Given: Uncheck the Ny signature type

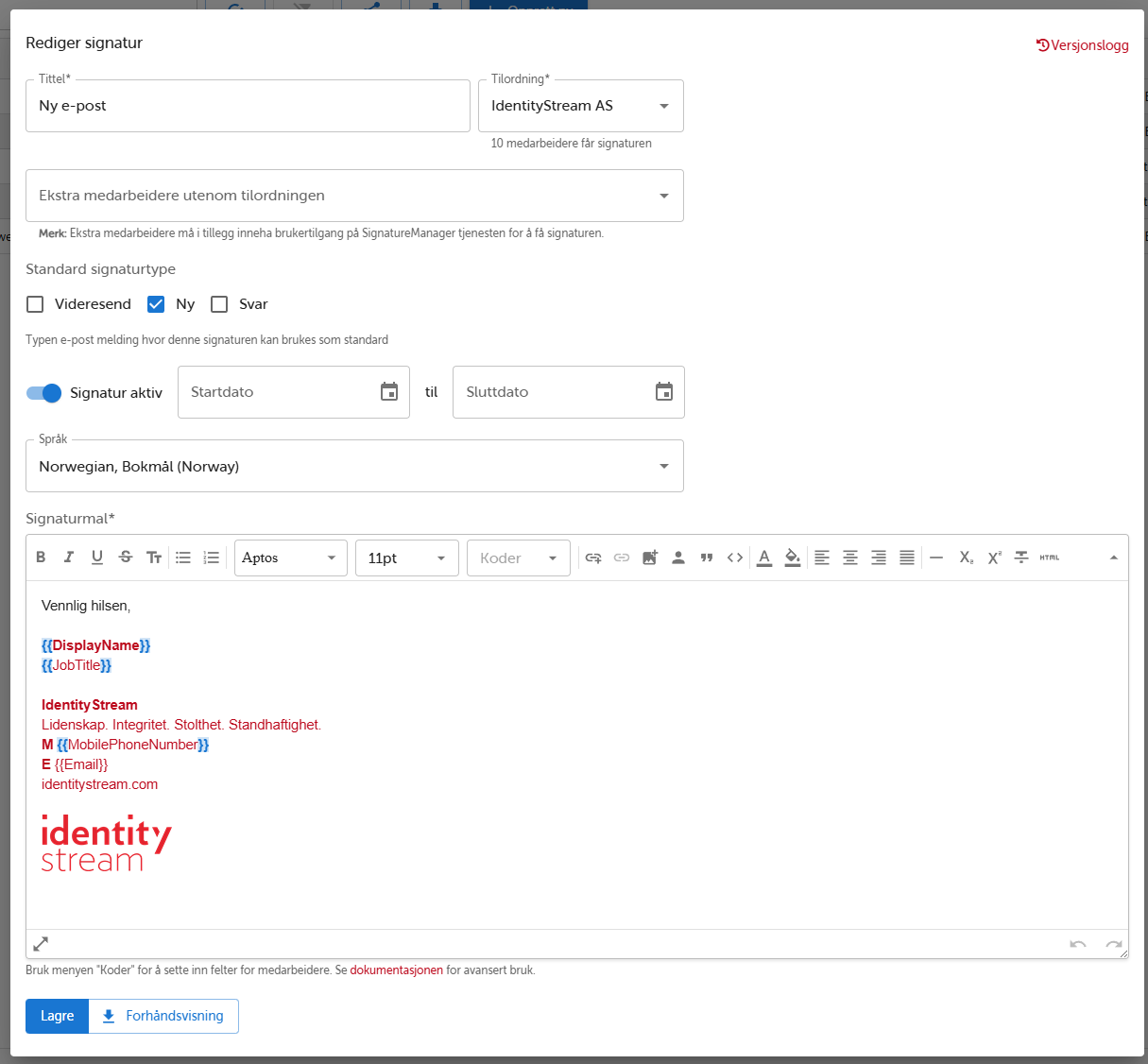Looking at the screenshot, I should pyautogui.click(x=157, y=304).
